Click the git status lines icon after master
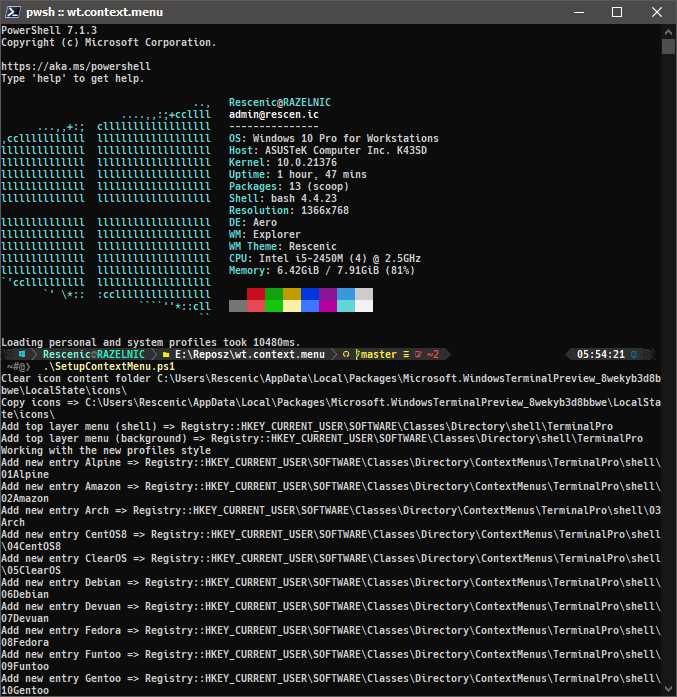 point(406,354)
